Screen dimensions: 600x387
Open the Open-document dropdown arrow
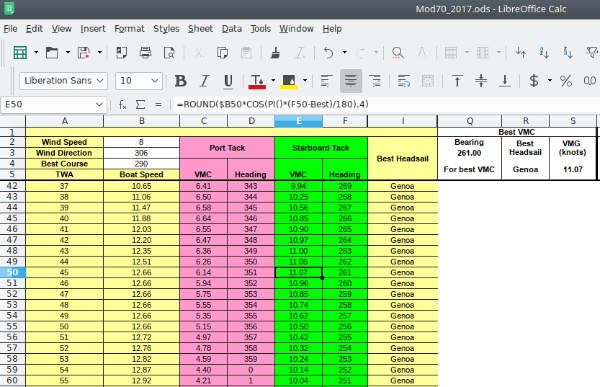click(68, 52)
